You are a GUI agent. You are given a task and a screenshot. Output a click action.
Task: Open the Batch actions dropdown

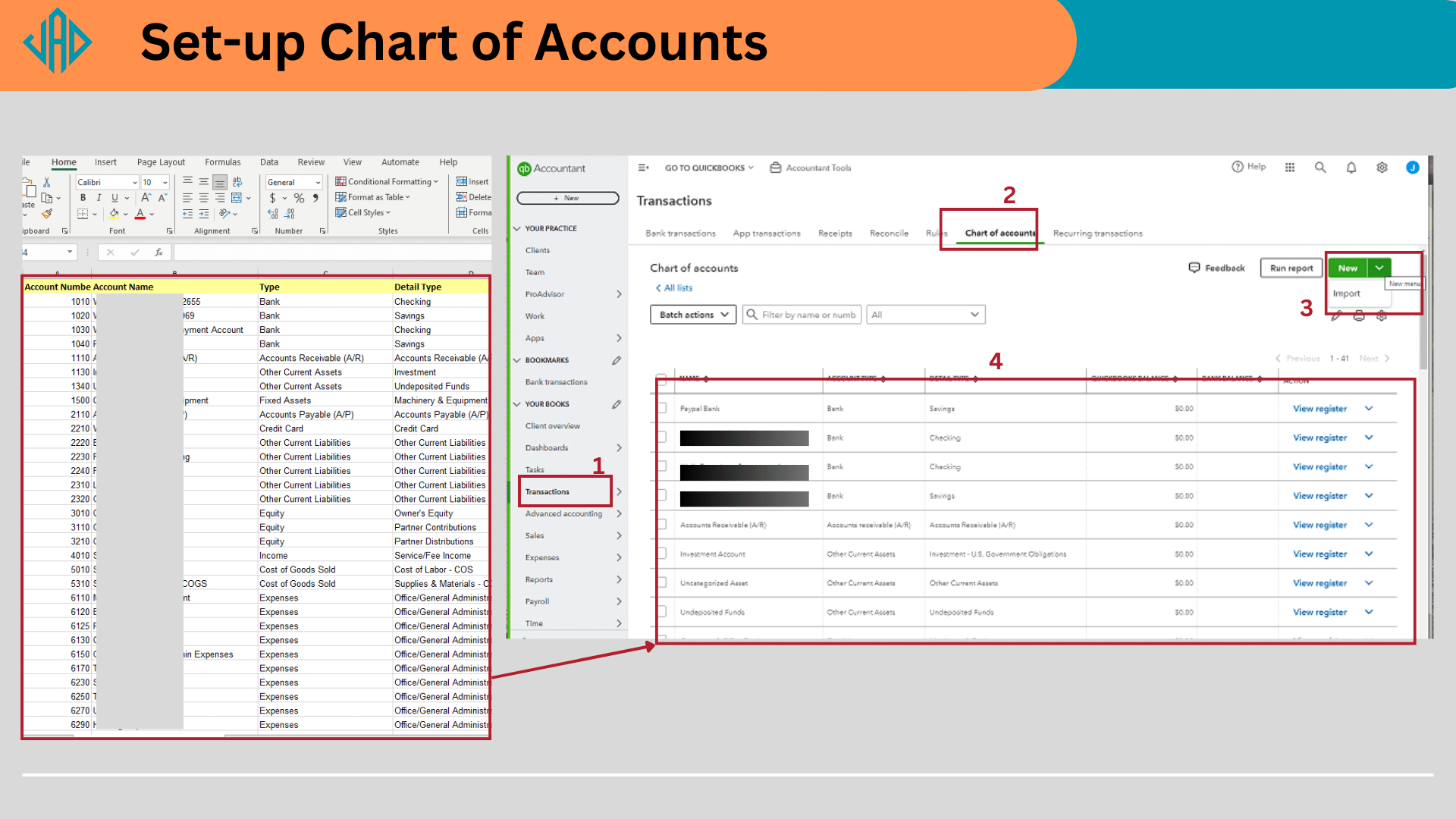(693, 315)
